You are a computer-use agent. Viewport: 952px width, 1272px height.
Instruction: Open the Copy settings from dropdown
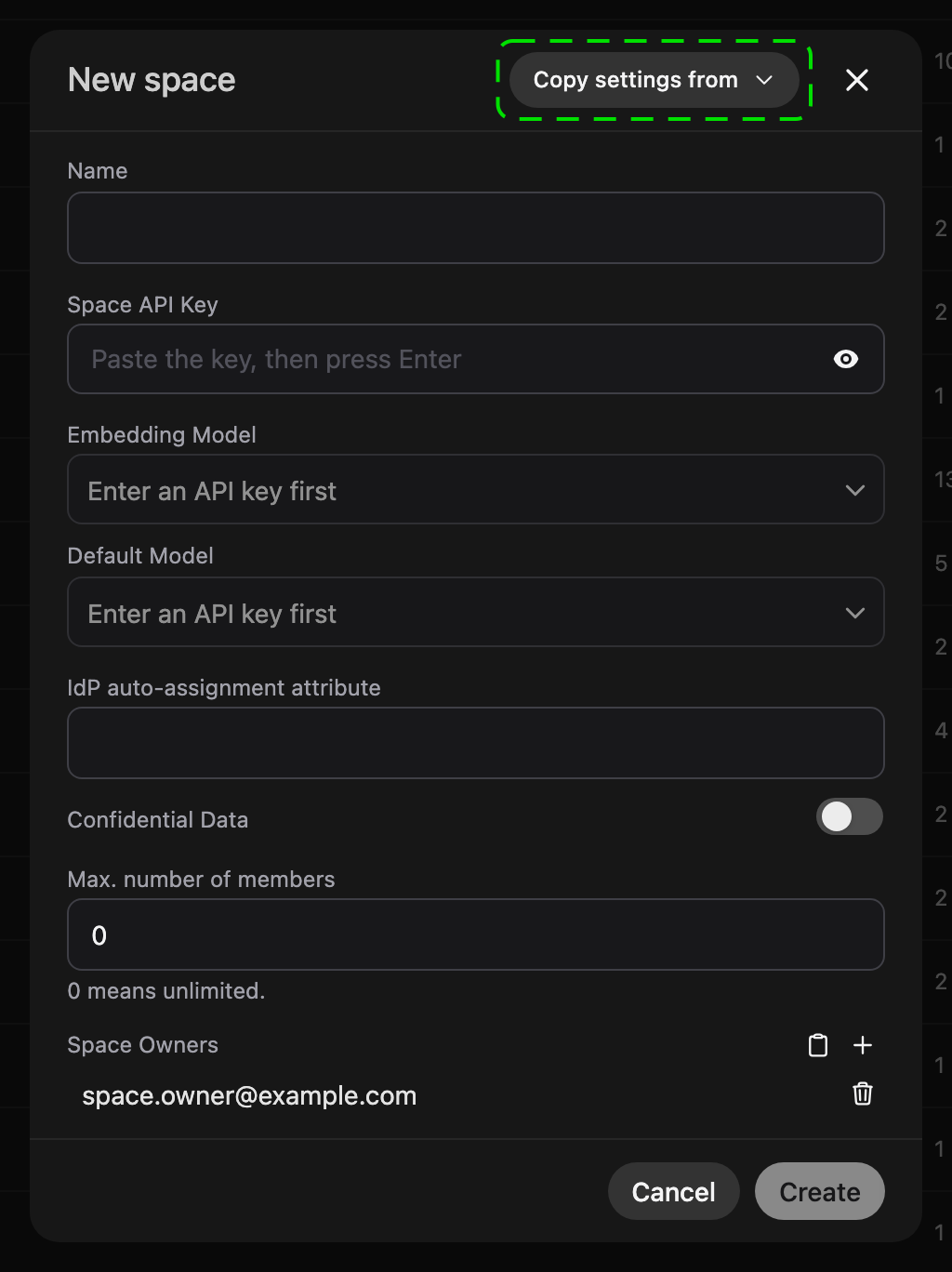coord(654,80)
